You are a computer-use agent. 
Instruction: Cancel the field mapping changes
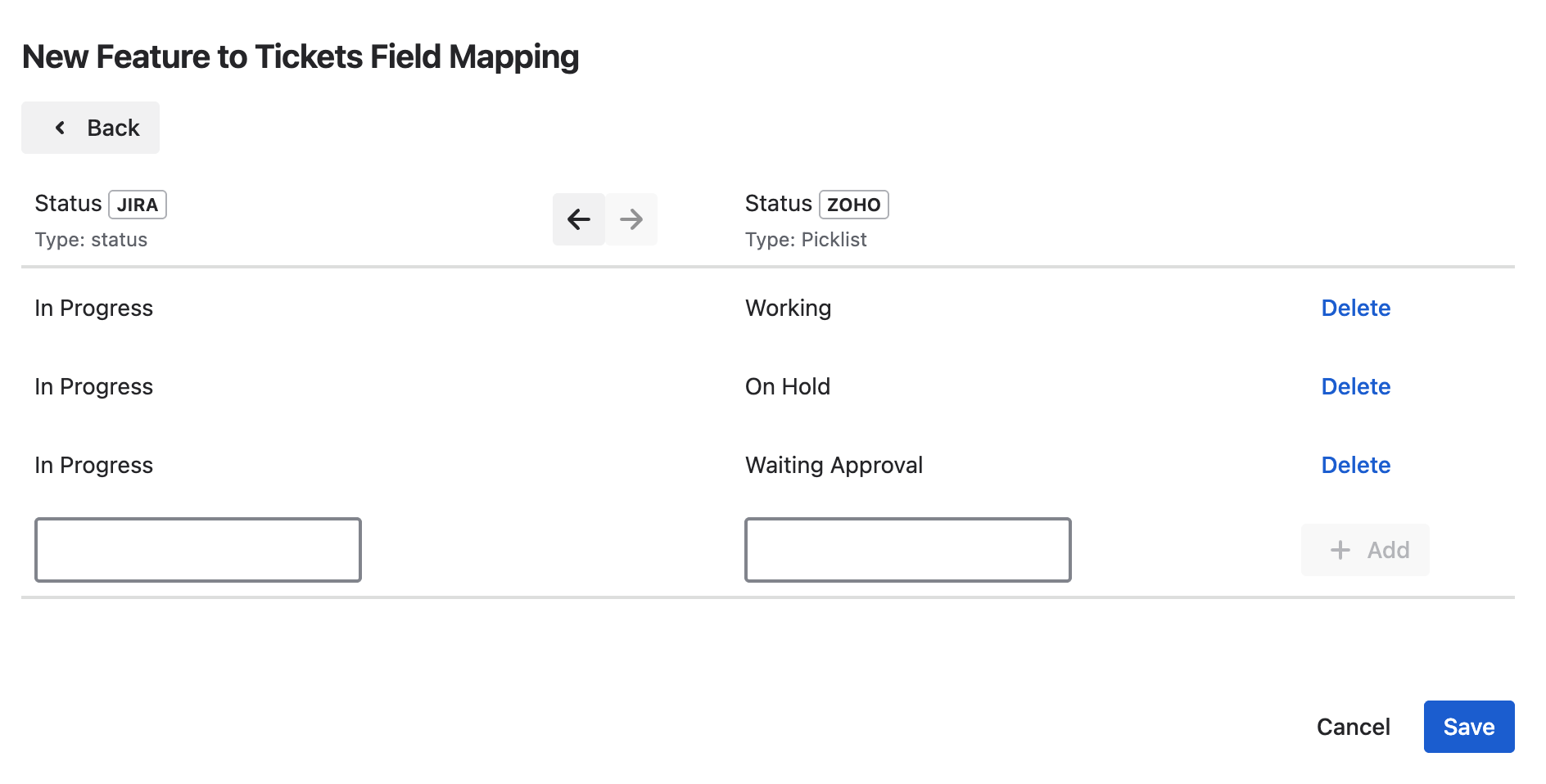[x=1353, y=727]
